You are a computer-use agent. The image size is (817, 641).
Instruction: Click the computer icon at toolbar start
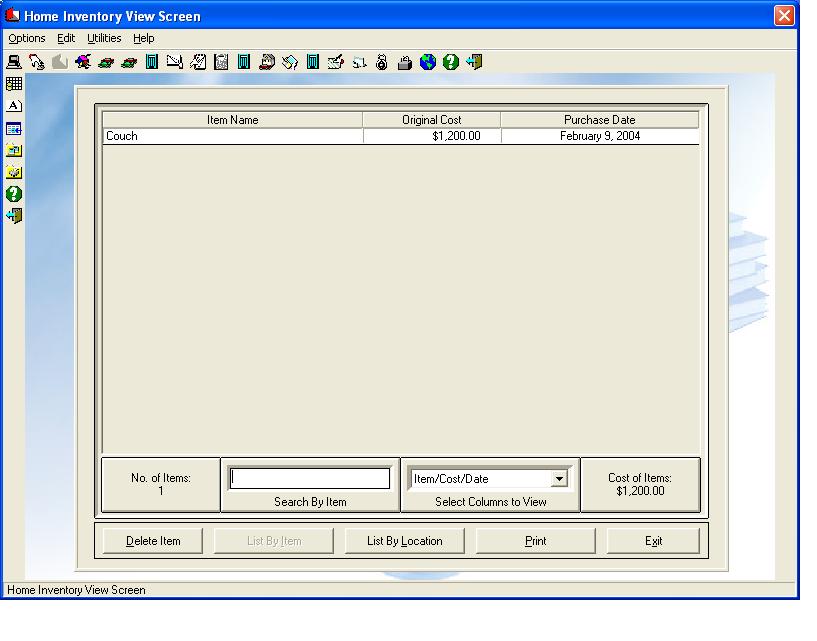14,62
